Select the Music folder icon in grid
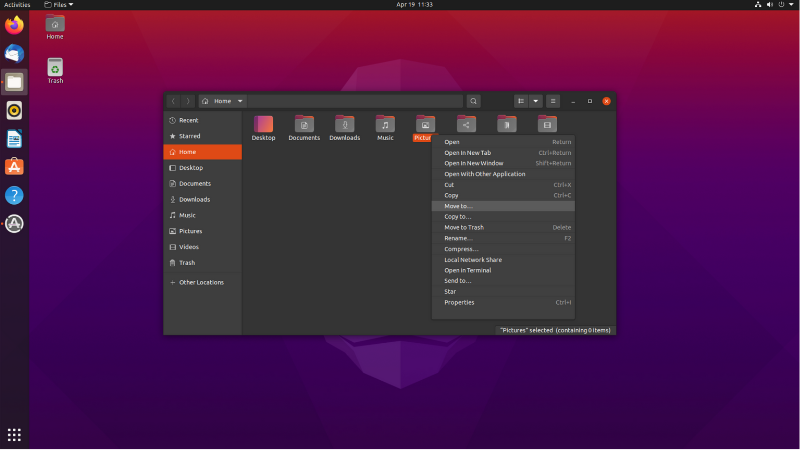Viewport: 800px width, 450px height. [x=385, y=125]
